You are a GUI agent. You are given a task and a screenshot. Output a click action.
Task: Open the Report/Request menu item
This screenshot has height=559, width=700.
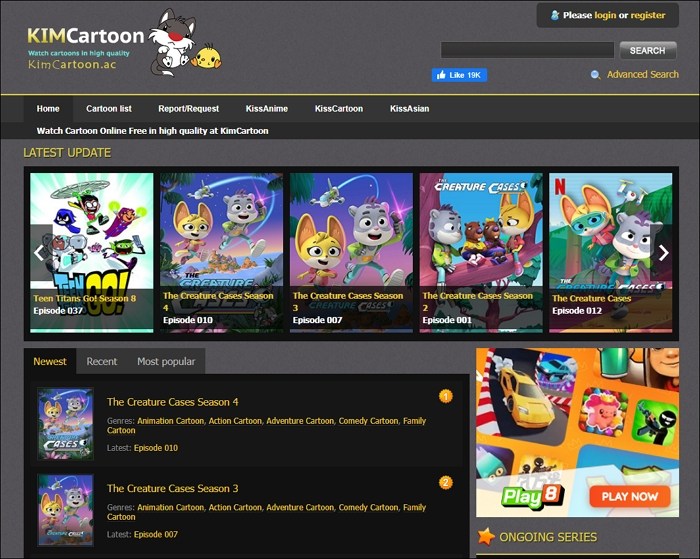[x=188, y=108]
